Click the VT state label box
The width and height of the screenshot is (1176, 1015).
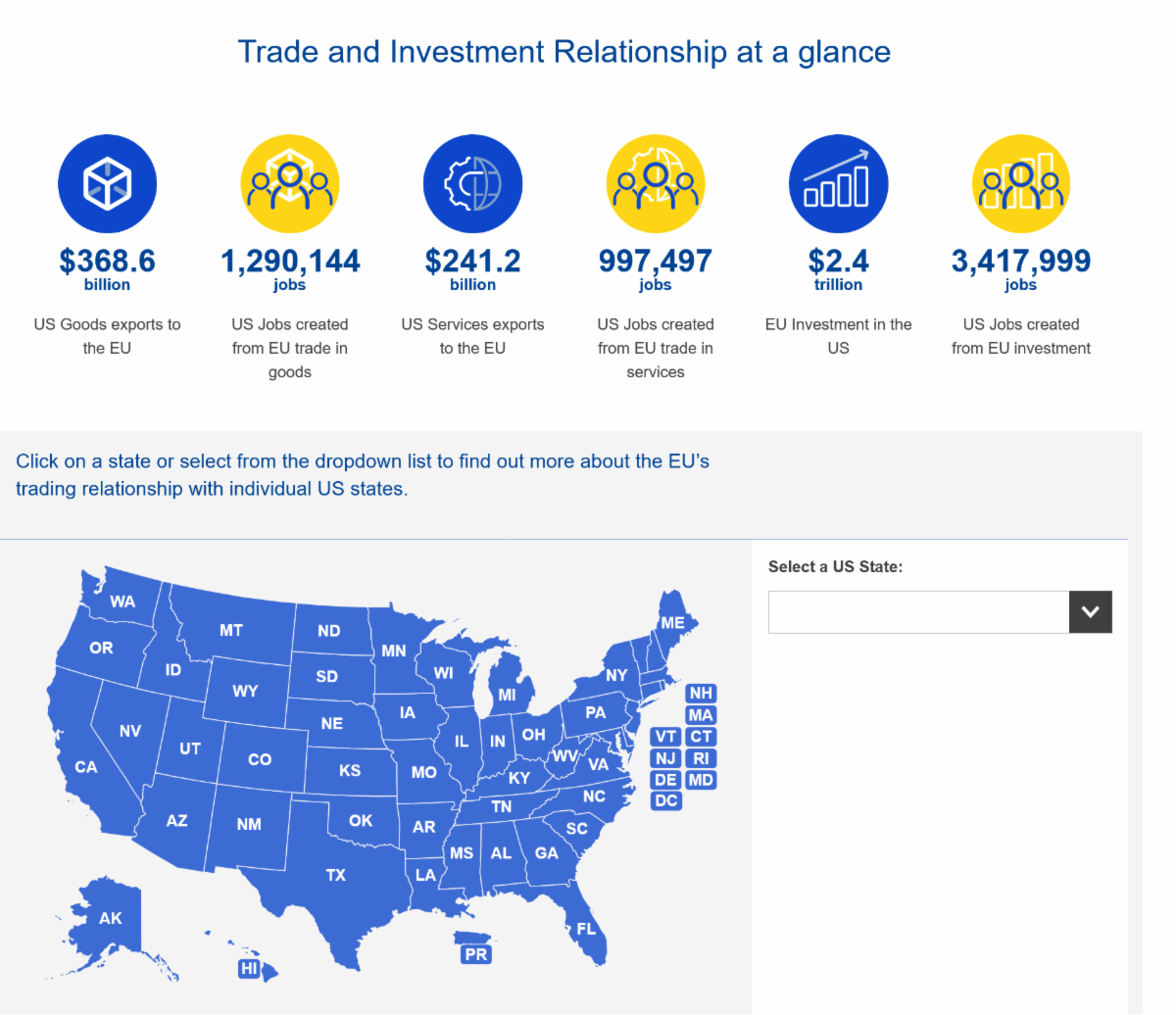coord(666,737)
